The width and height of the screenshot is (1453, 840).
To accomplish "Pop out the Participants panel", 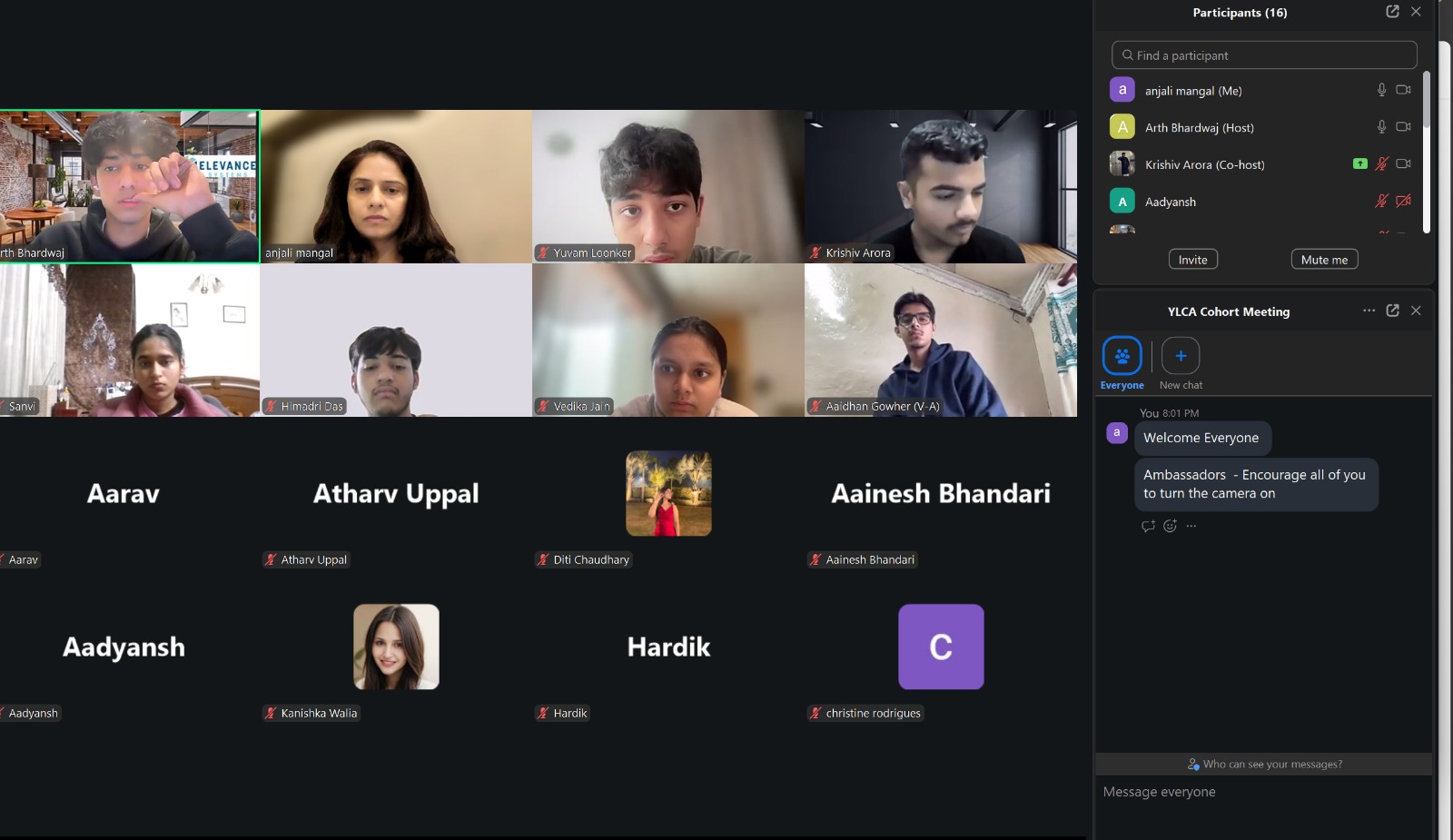I will 1392,12.
